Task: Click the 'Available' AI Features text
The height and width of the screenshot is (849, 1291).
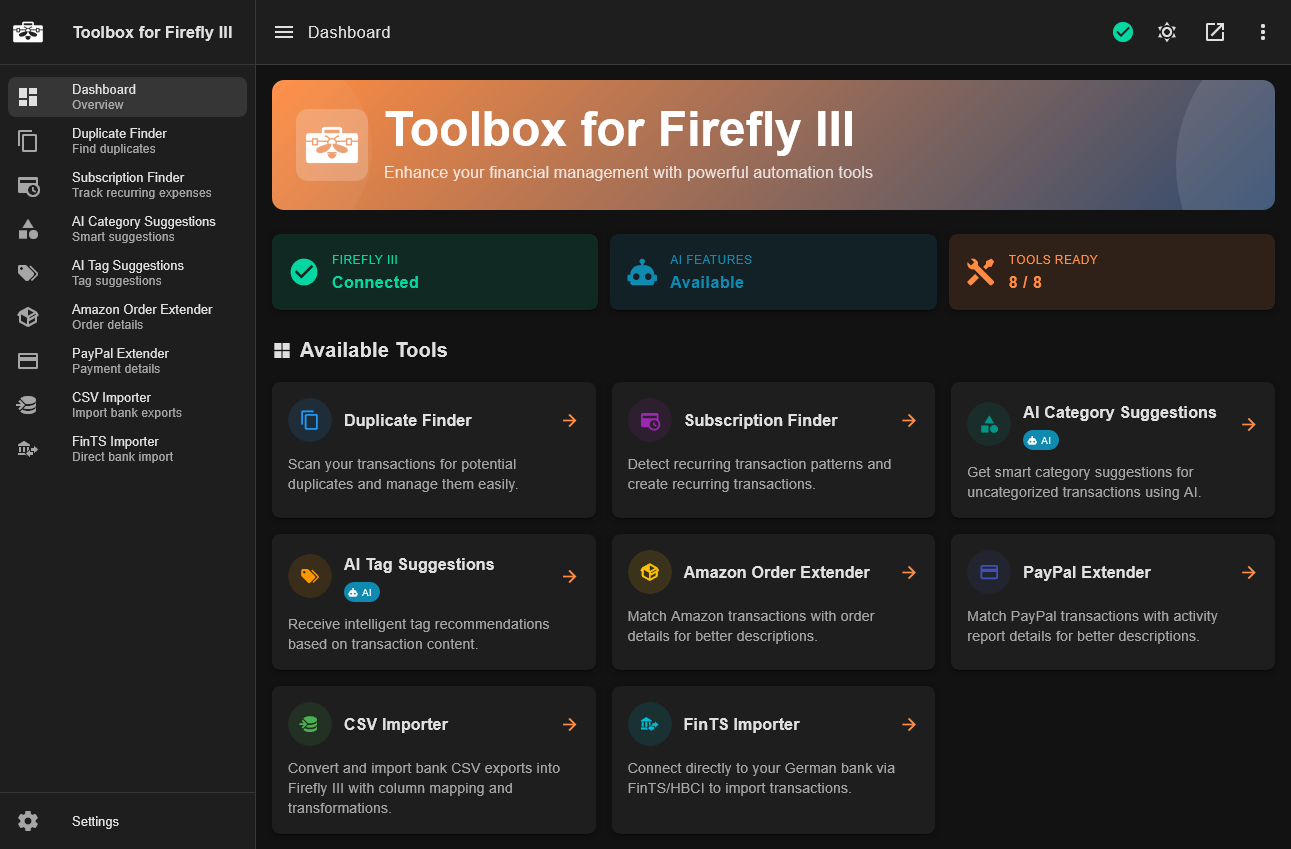Action: 707,282
